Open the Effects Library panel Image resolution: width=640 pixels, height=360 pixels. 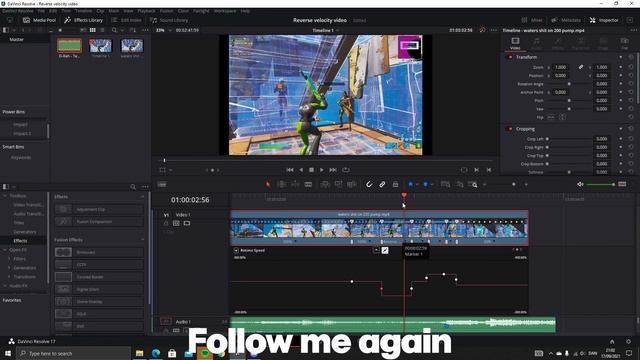click(x=83, y=20)
